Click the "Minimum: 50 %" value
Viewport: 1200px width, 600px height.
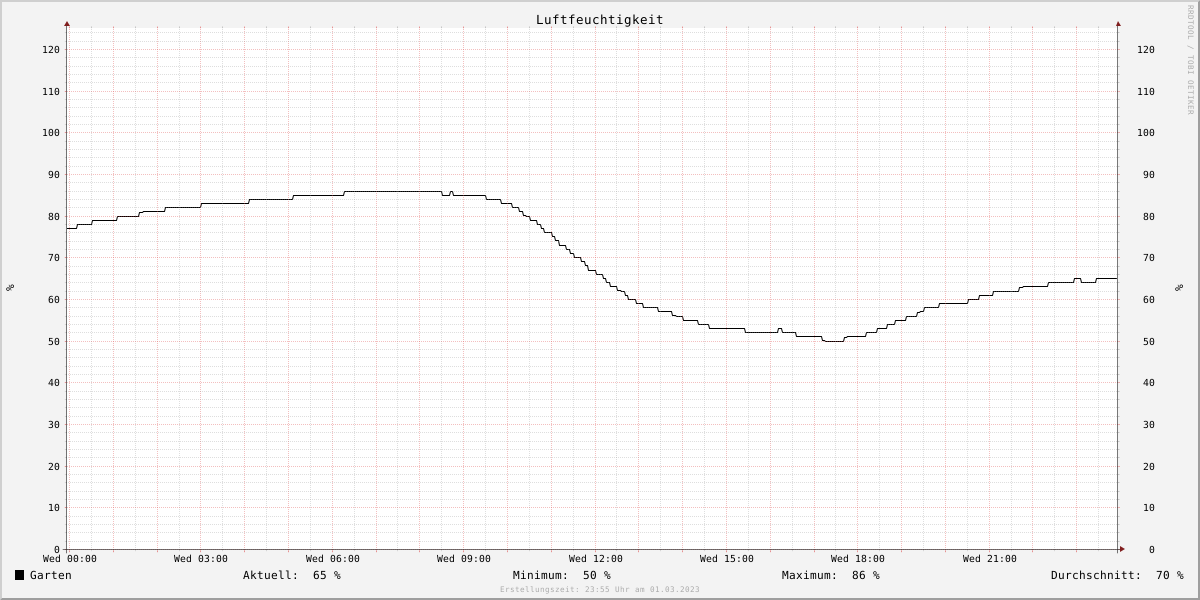click(x=562, y=575)
